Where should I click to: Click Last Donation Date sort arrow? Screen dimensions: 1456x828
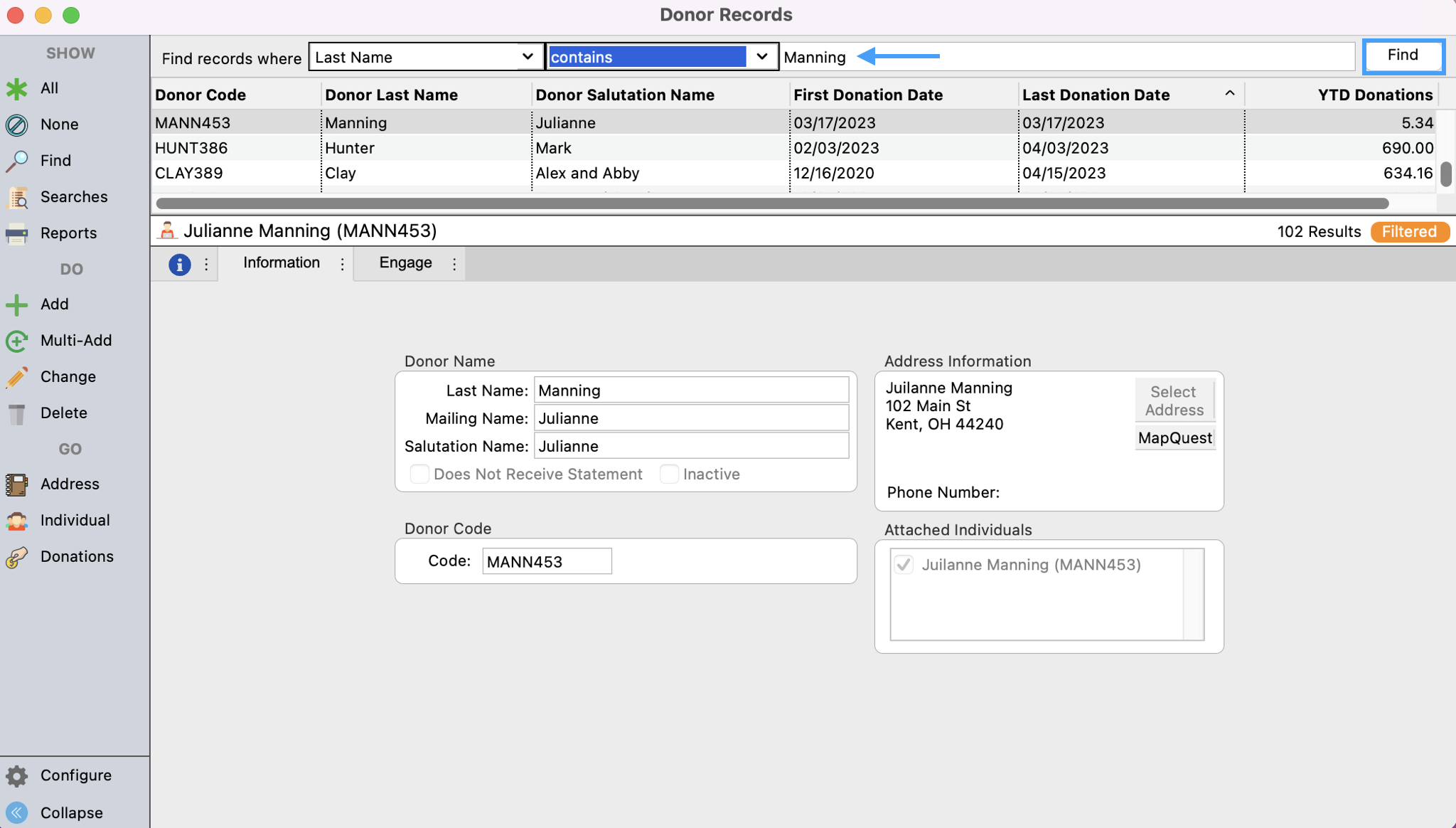1229,94
